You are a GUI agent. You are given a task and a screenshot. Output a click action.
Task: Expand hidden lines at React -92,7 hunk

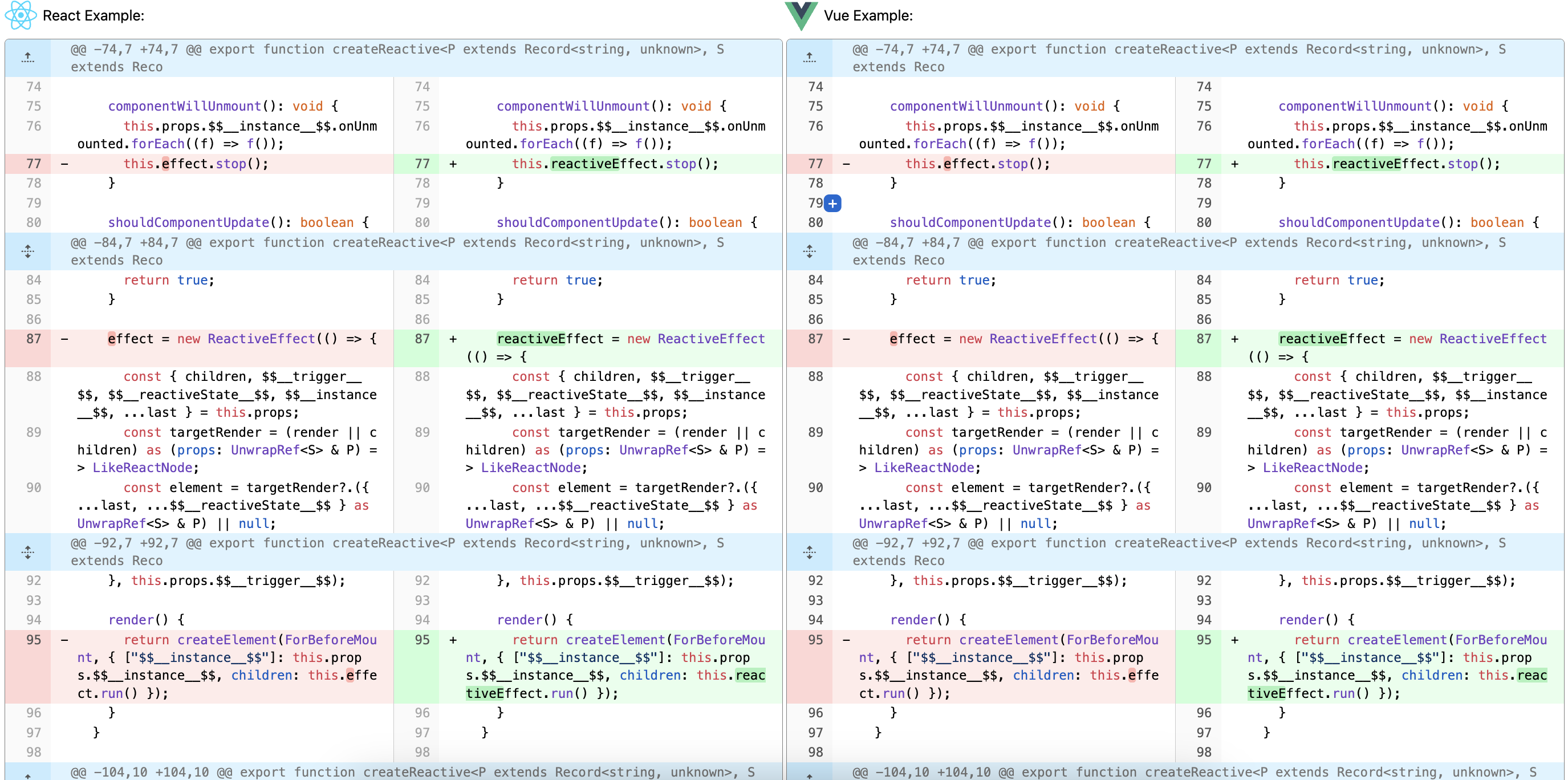point(27,552)
